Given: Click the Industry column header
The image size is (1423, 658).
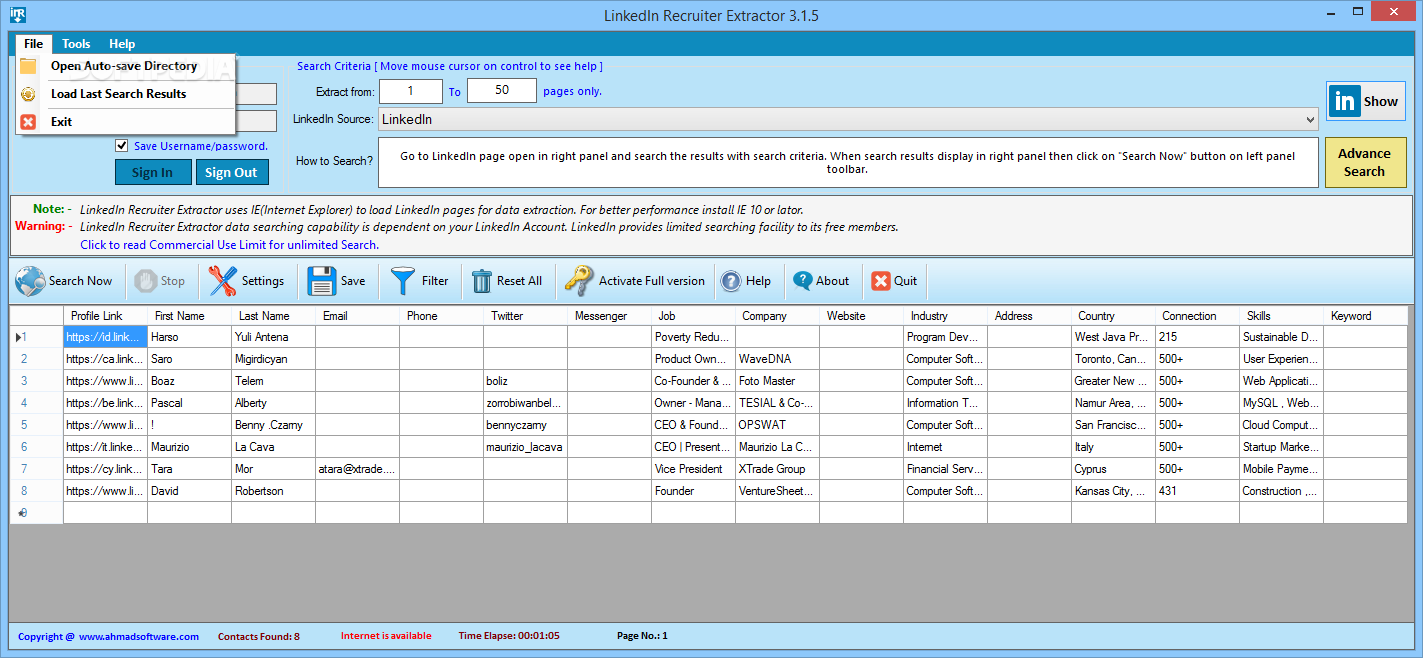Looking at the screenshot, I should coord(946,316).
